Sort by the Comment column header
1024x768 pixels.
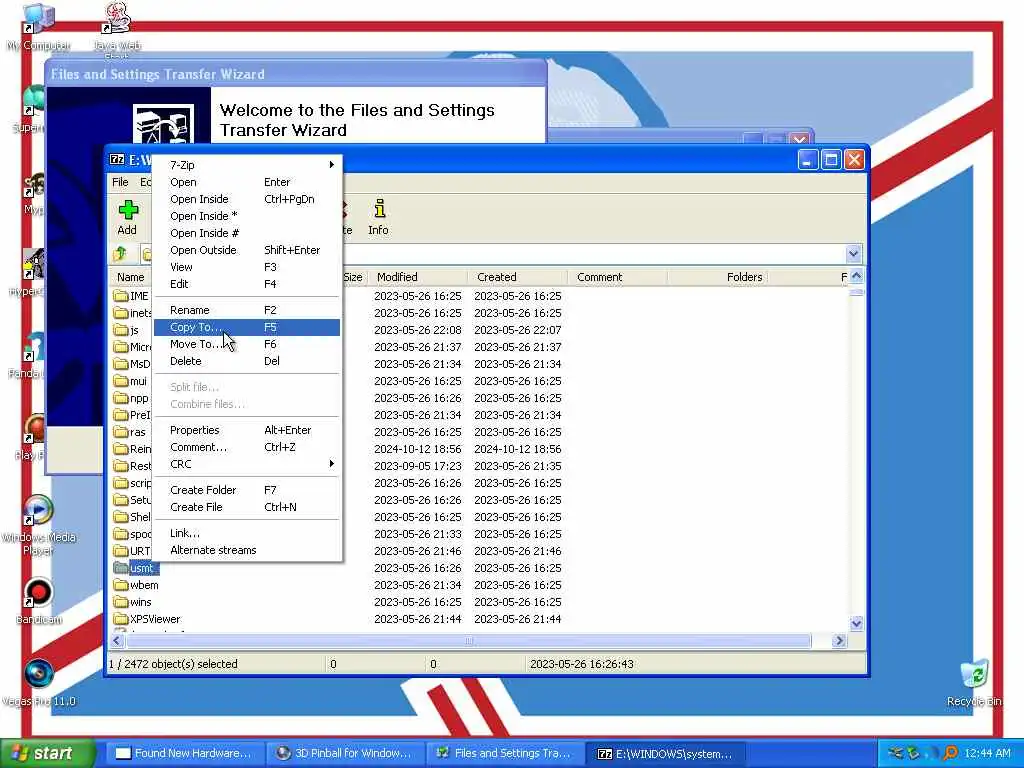[x=617, y=277]
